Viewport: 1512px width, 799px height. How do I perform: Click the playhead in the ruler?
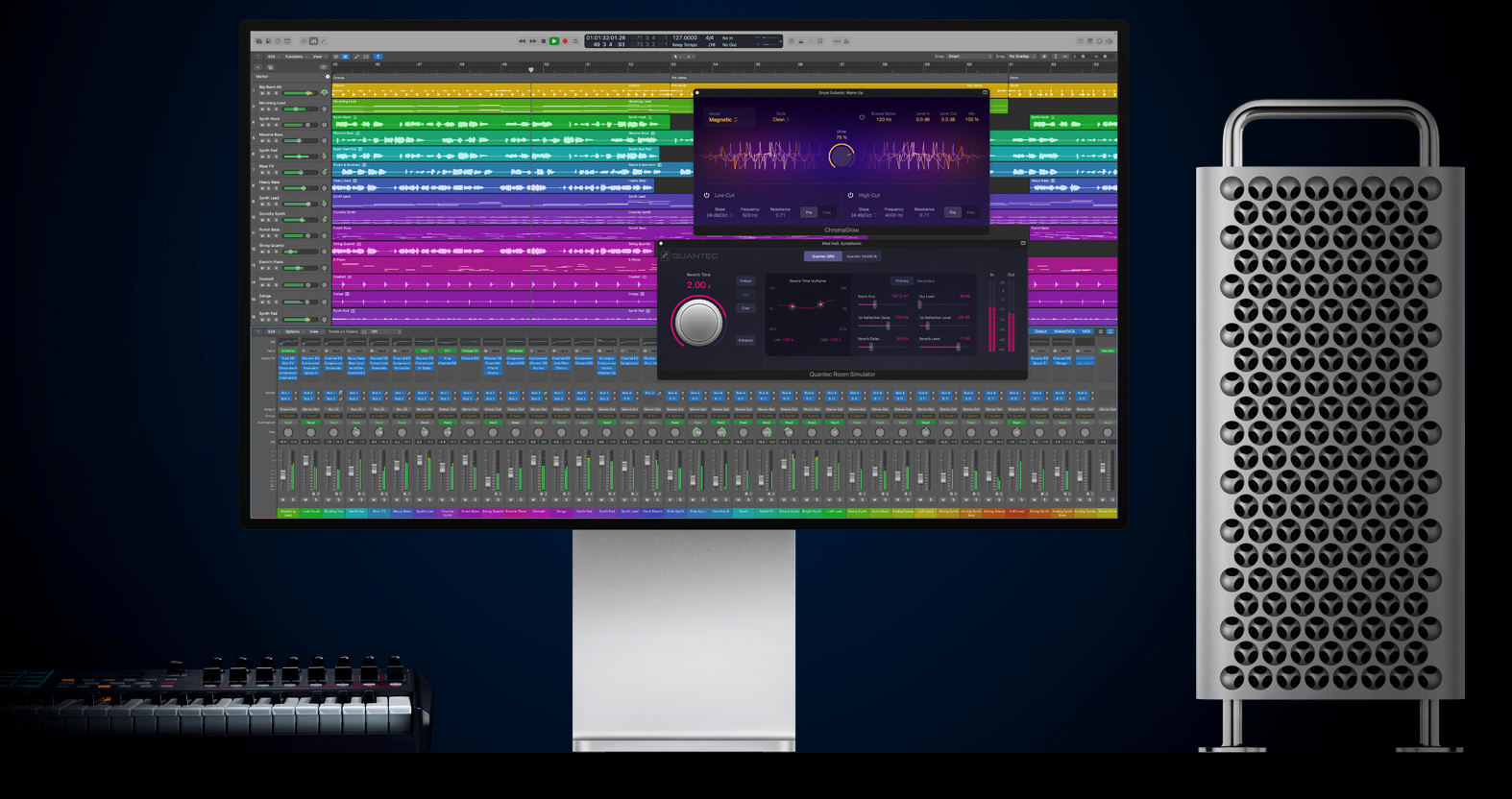(530, 69)
